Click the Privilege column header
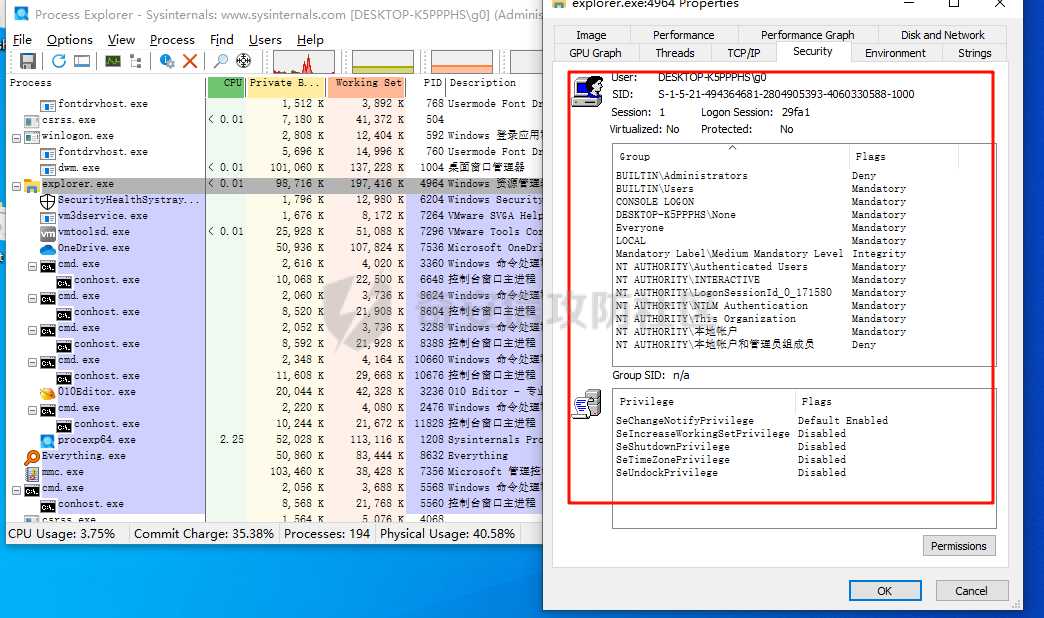Image resolution: width=1044 pixels, height=618 pixels. tap(704, 402)
